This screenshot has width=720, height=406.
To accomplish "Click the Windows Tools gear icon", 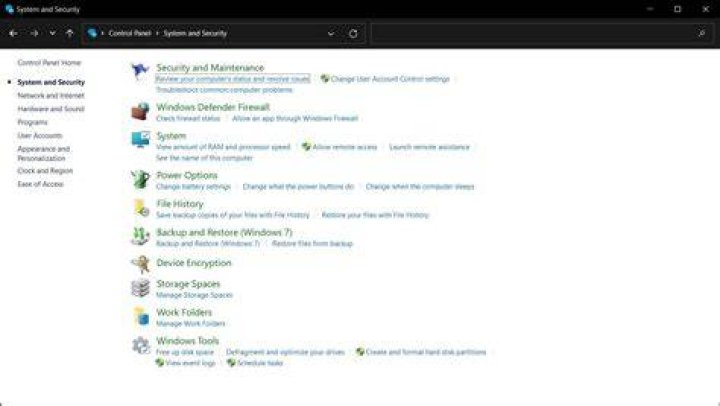I will tap(140, 345).
